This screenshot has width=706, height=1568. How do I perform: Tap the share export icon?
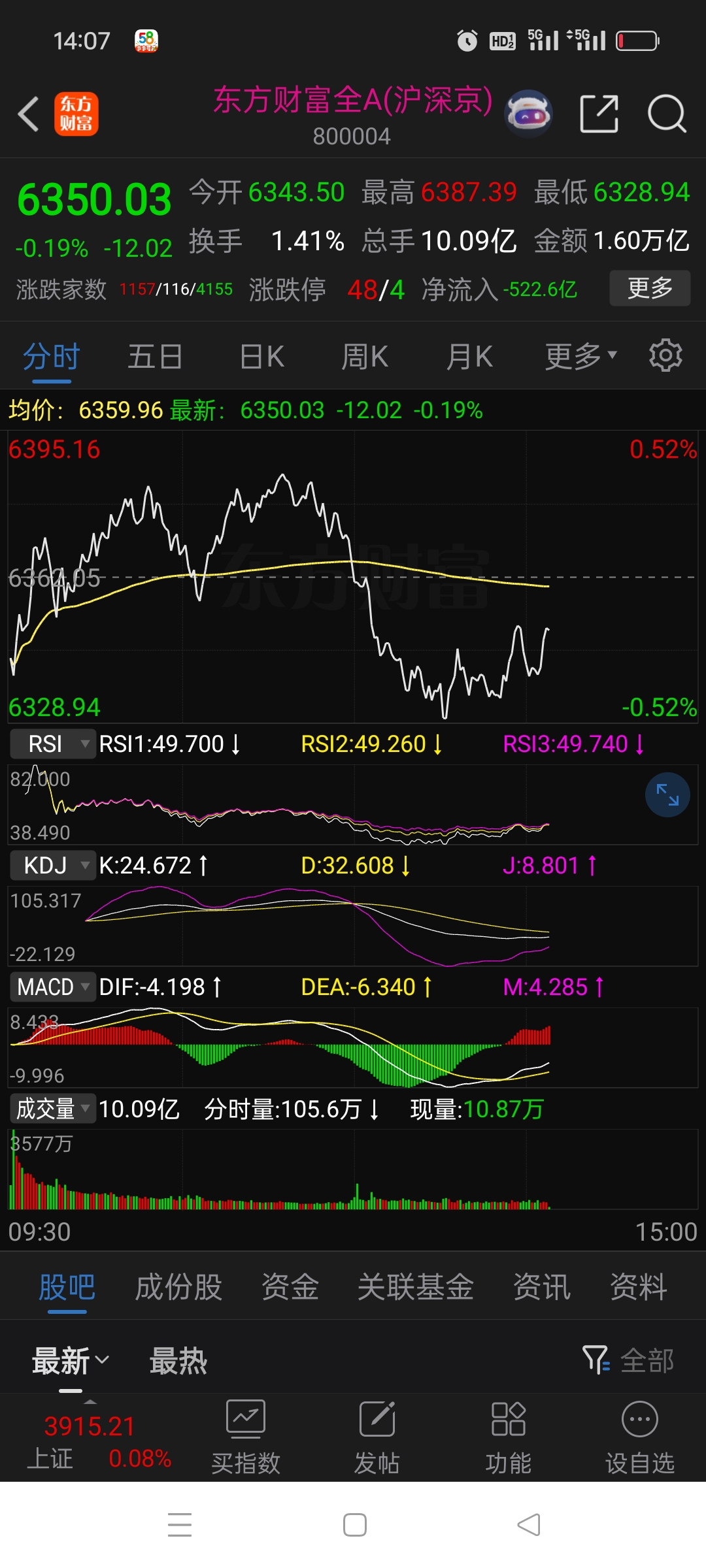[599, 114]
